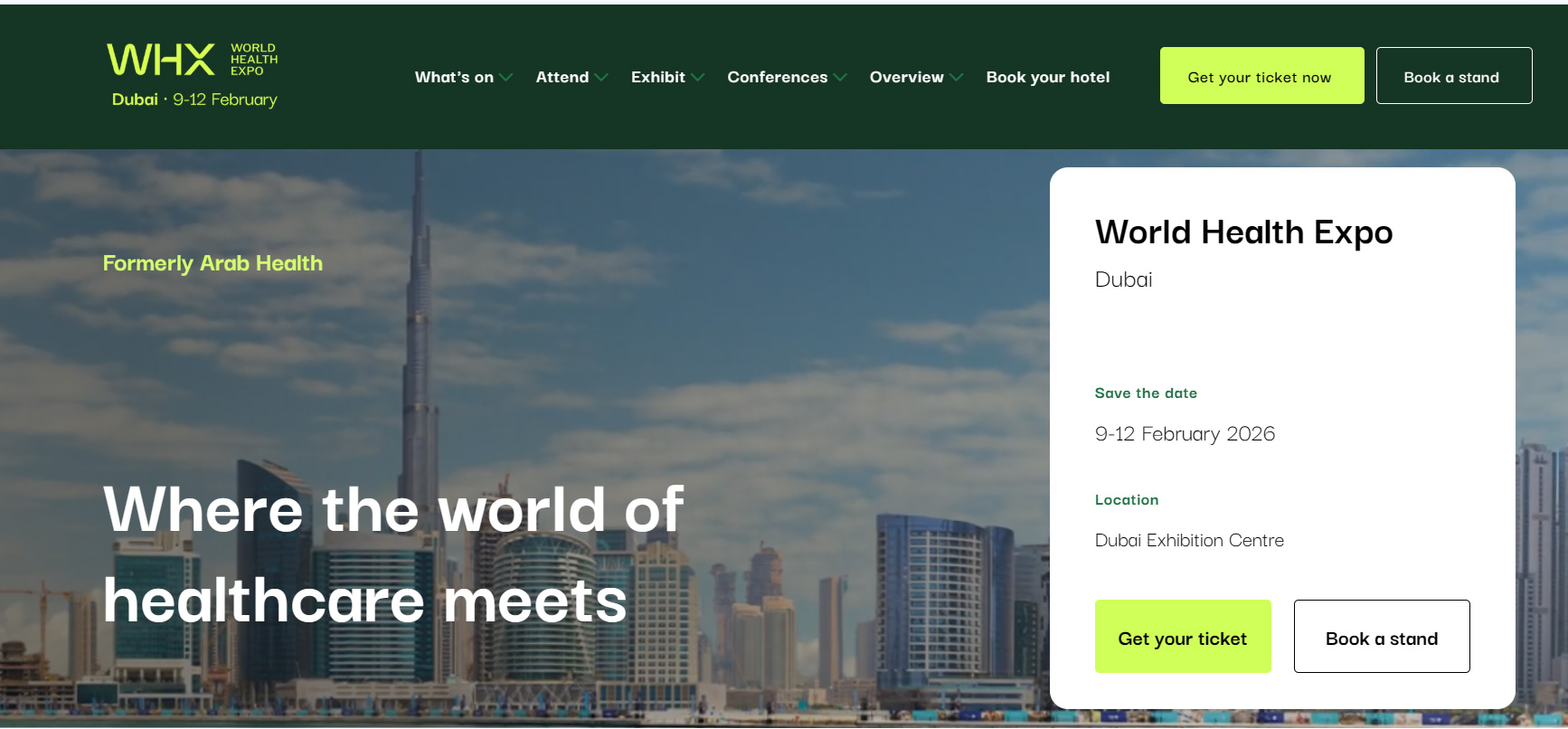Expand the Exhibit dropdown chevron
The width and height of the screenshot is (1568, 729).
[698, 78]
